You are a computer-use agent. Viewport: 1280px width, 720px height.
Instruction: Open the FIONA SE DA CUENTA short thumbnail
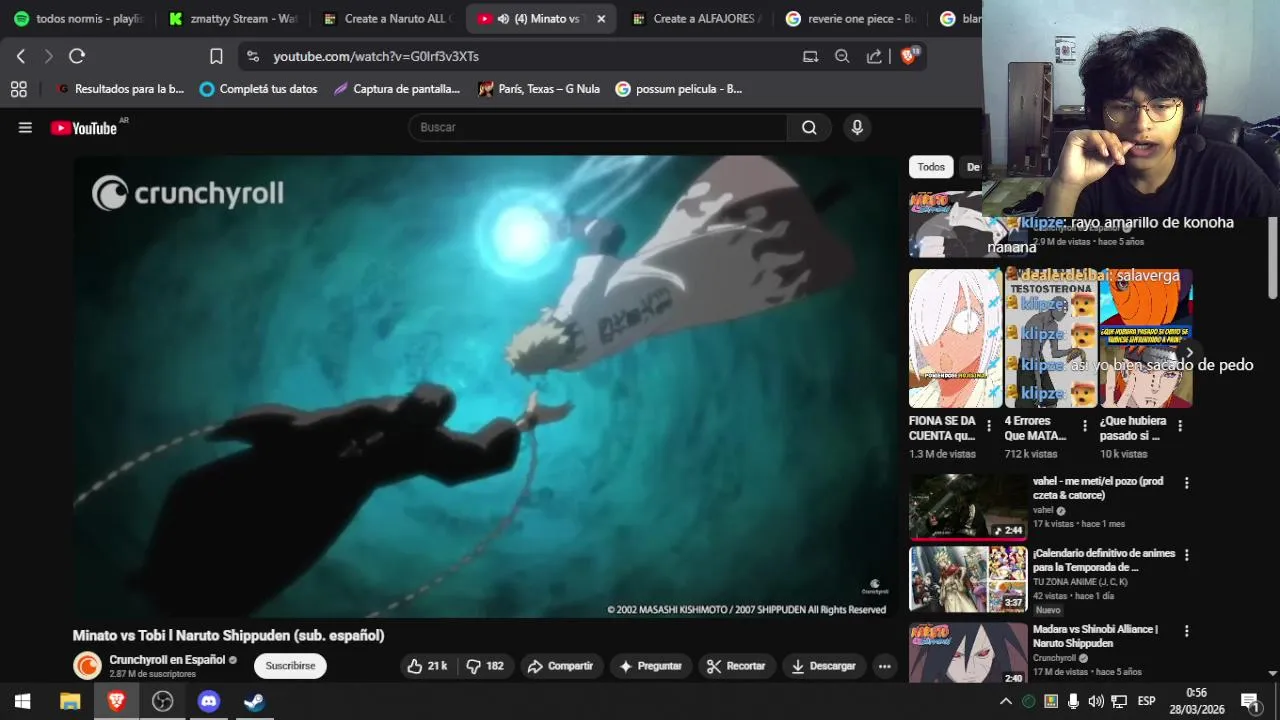click(955, 338)
